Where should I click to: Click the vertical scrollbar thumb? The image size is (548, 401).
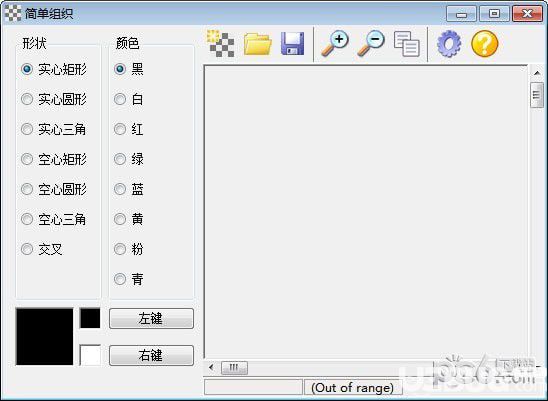click(x=536, y=95)
